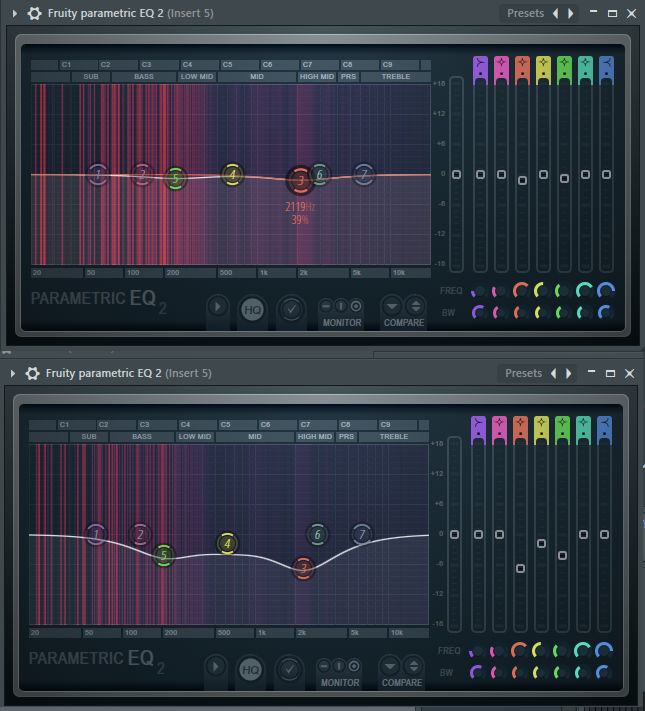Click red band 3 gain slider, bottom window

click(521, 569)
